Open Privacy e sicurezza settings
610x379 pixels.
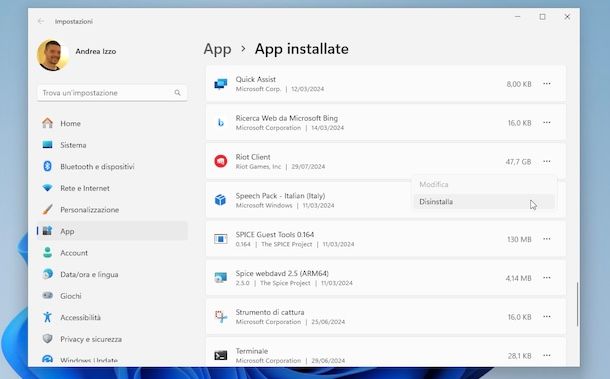click(112, 339)
